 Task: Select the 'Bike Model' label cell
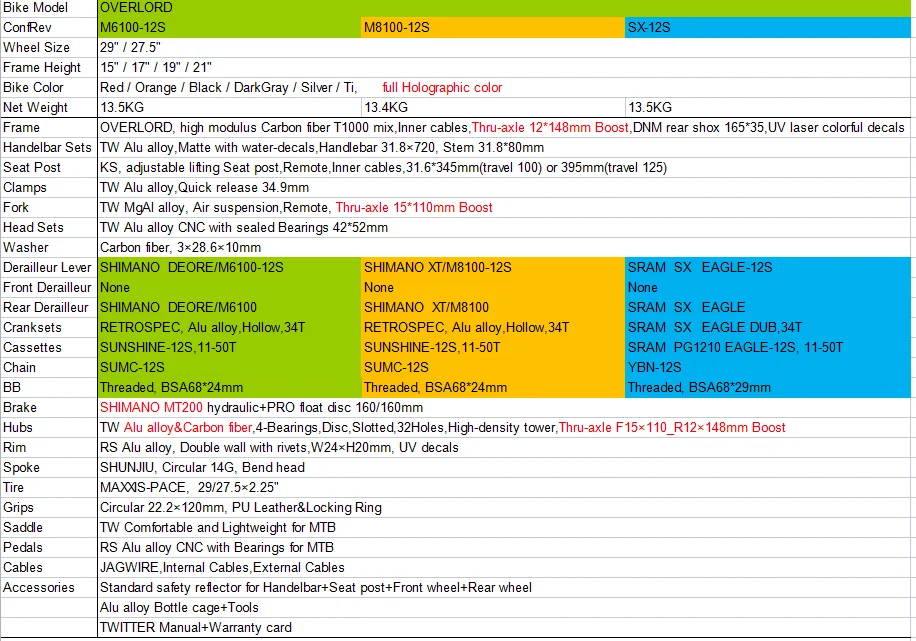coord(48,8)
